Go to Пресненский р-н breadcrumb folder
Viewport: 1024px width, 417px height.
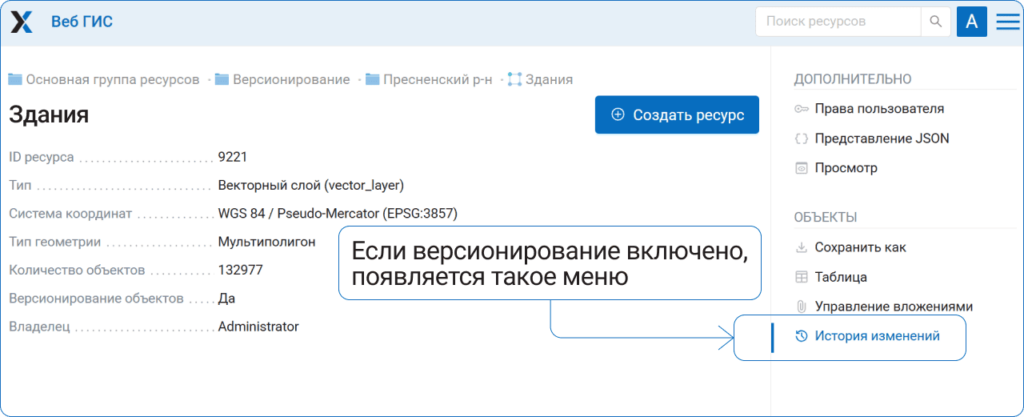point(438,80)
